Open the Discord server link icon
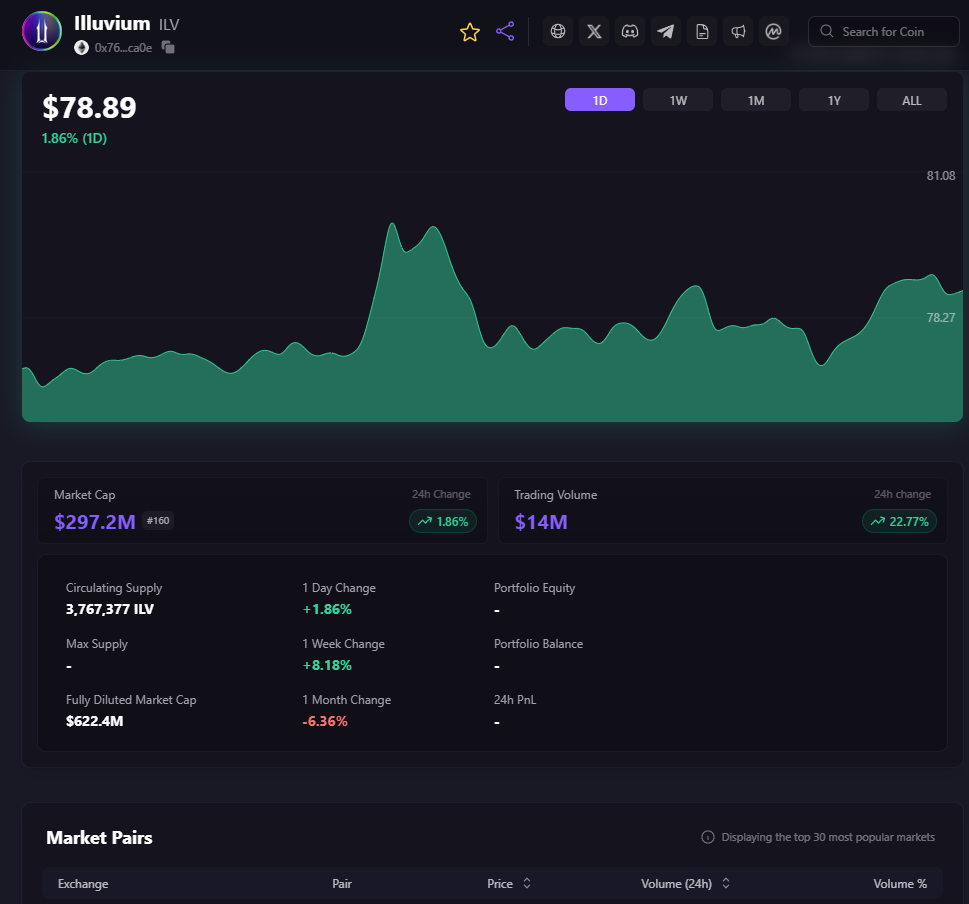The height and width of the screenshot is (904, 969). click(x=630, y=32)
